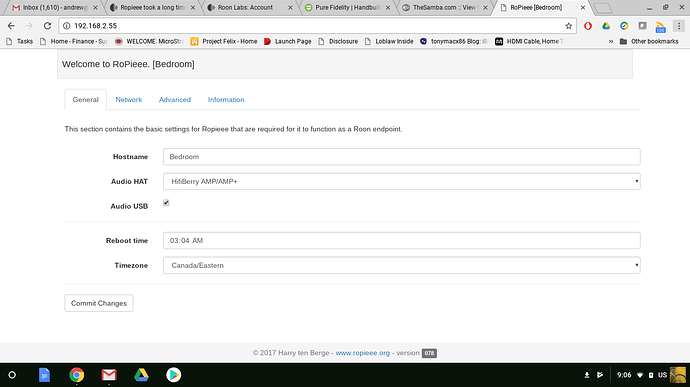Click the battery status icon

click(651, 375)
